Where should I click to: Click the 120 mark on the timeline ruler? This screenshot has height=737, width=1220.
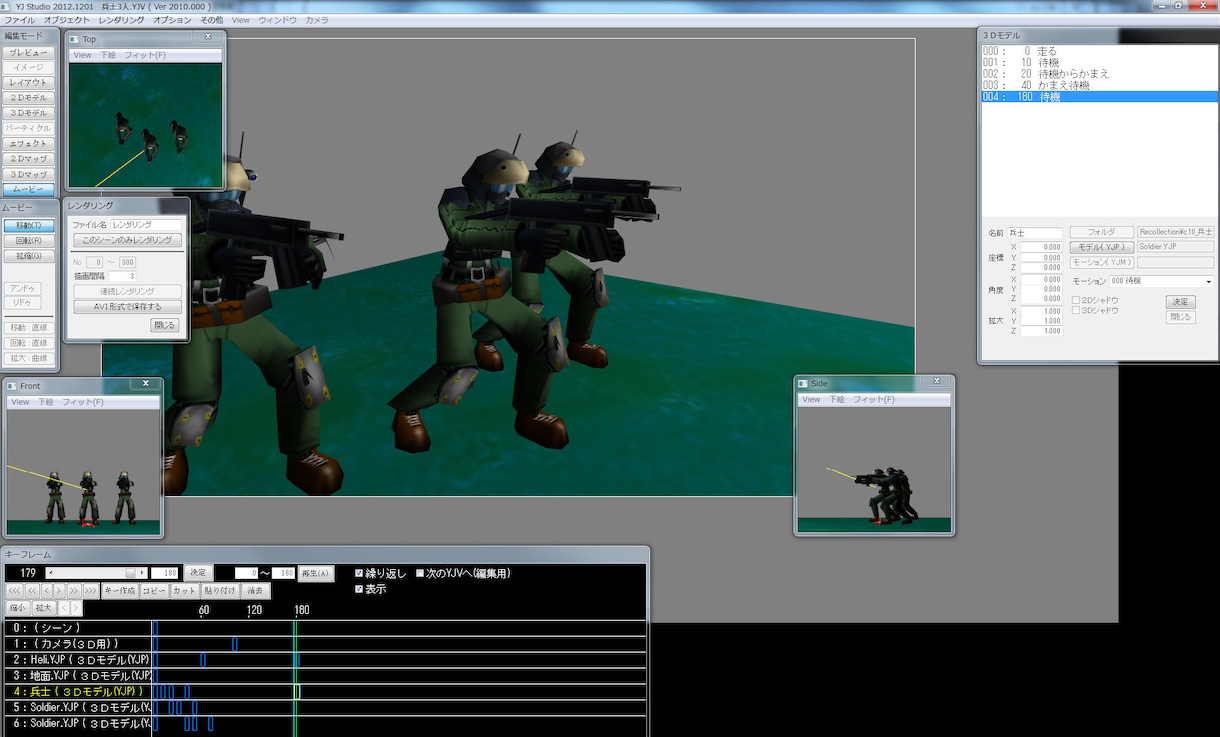pyautogui.click(x=254, y=610)
